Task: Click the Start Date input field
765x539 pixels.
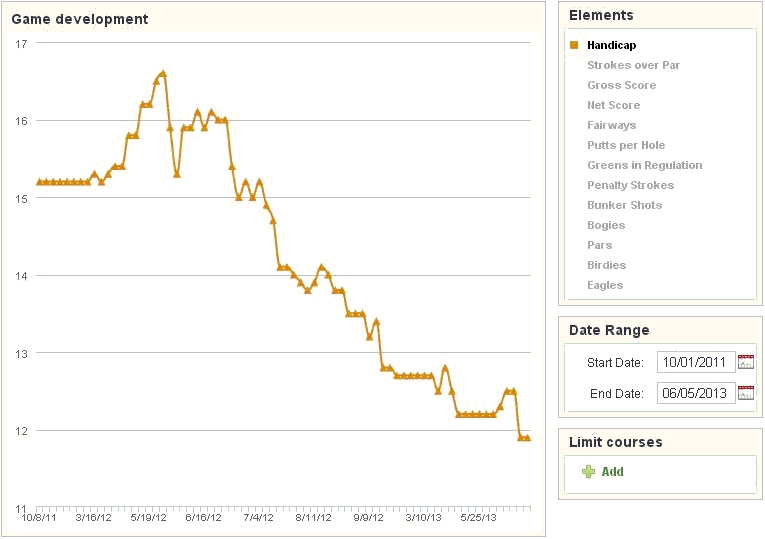Action: point(695,362)
